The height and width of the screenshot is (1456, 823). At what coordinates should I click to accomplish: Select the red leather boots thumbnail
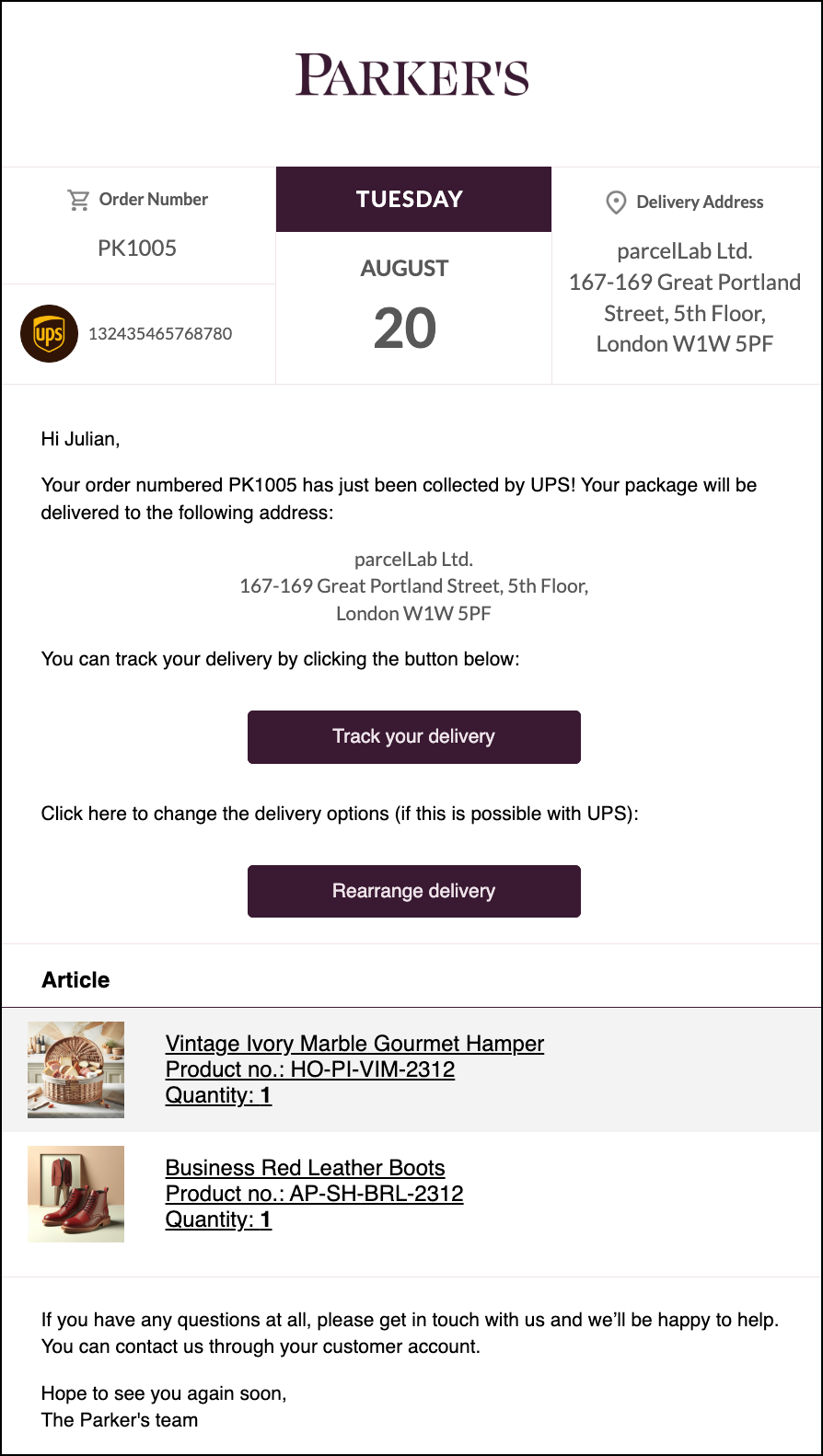tap(76, 1193)
